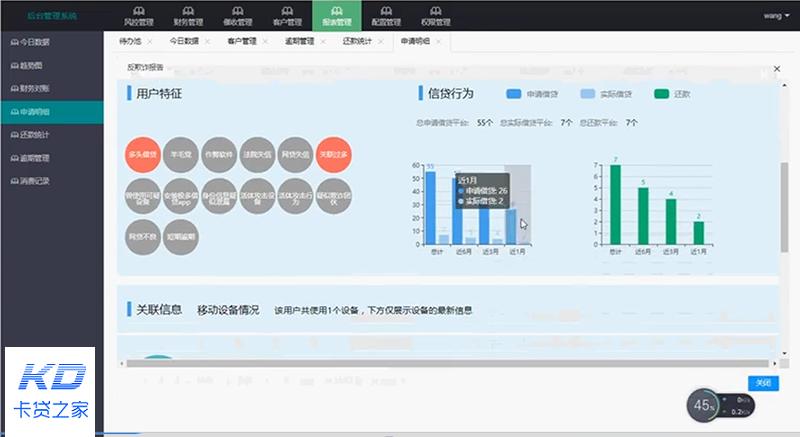The width and height of the screenshot is (800, 437).
Task: Select 申请明细 in the left sidebar
Action: (52, 112)
